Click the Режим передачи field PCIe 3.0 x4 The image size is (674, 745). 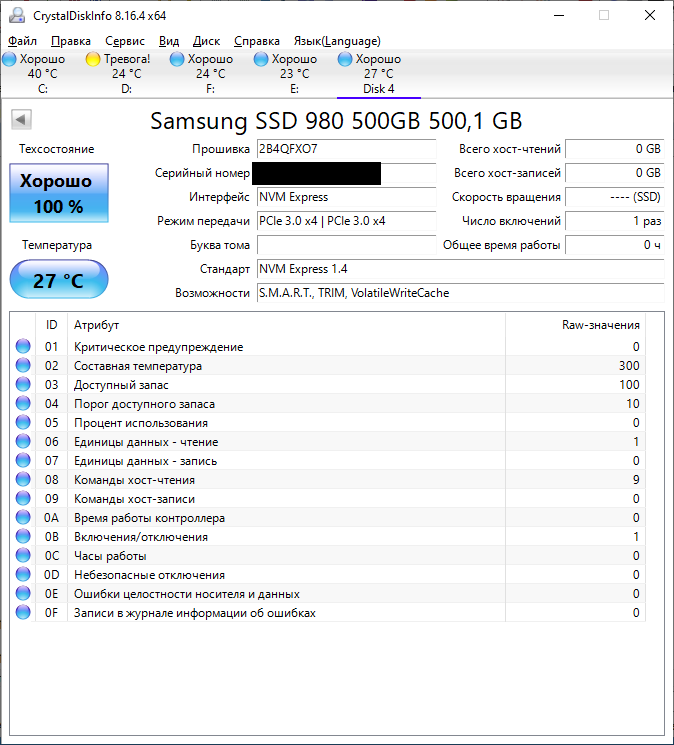click(346, 221)
